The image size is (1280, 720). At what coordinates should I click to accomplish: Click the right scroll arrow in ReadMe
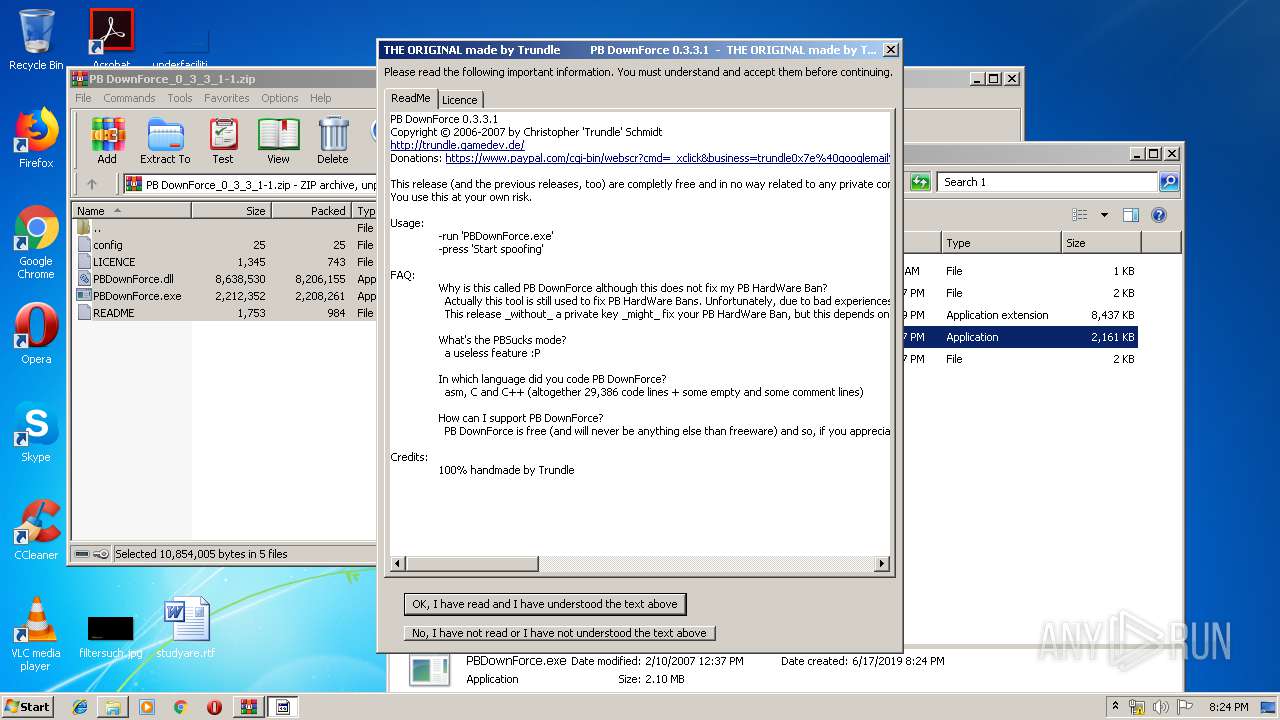pos(882,564)
